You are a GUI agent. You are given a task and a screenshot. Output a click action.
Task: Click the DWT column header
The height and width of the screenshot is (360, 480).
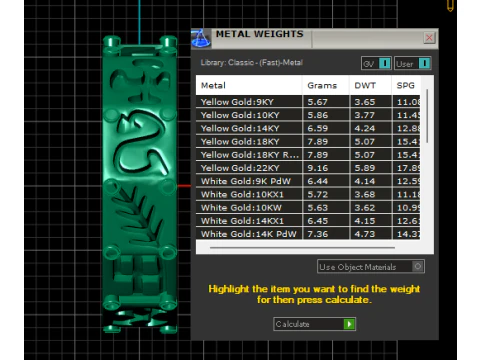point(370,85)
